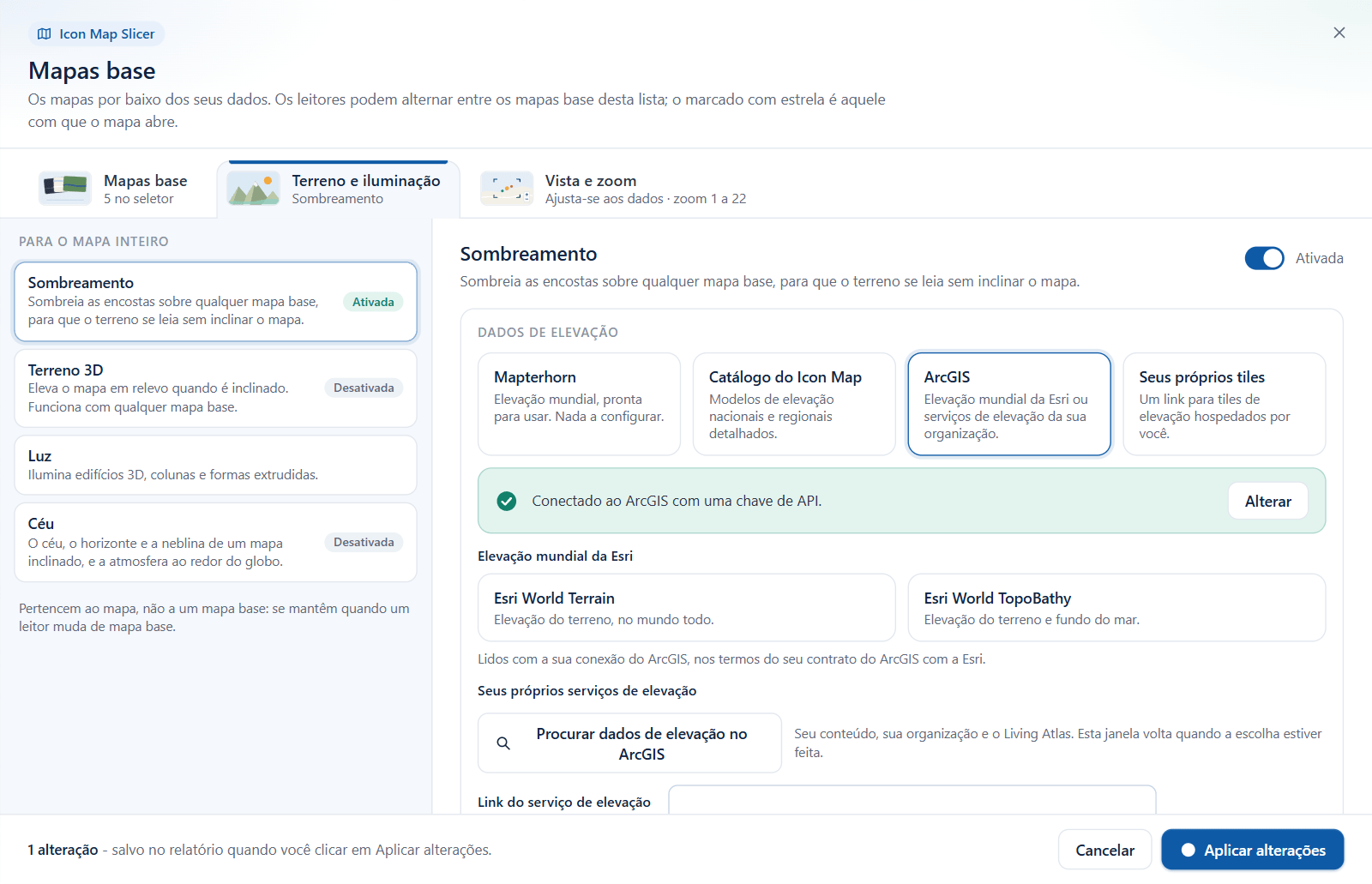Click the Desativada badge on Céu card

tap(364, 543)
